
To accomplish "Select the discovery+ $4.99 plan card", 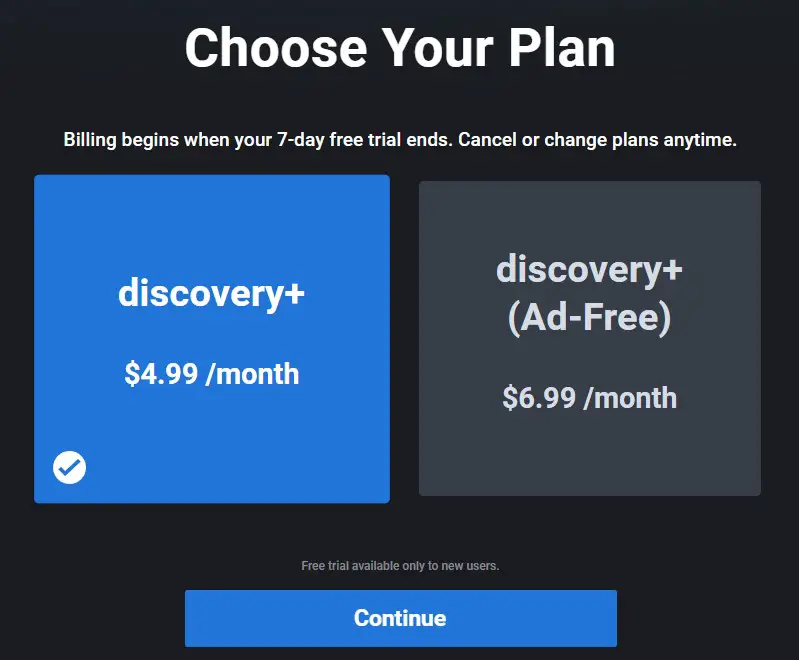I will (x=212, y=339).
